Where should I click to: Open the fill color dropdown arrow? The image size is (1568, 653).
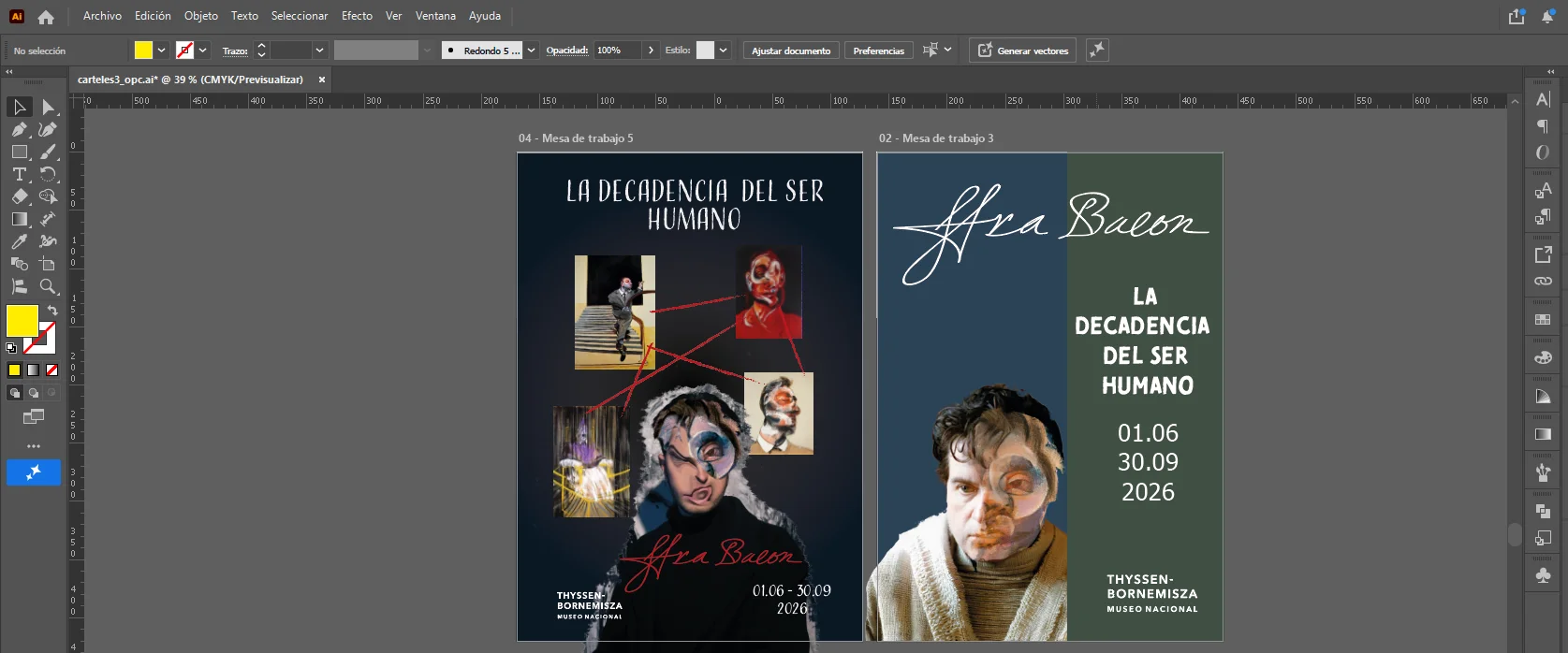point(162,51)
